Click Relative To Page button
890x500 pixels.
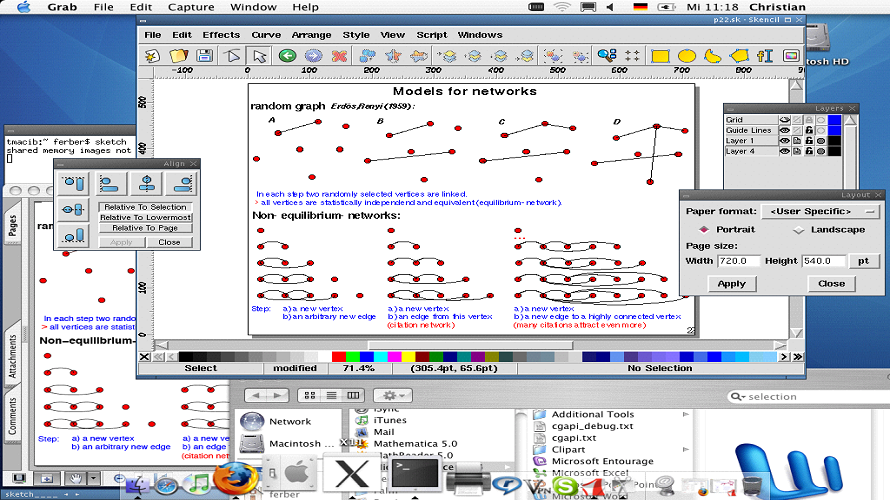[x=146, y=228]
